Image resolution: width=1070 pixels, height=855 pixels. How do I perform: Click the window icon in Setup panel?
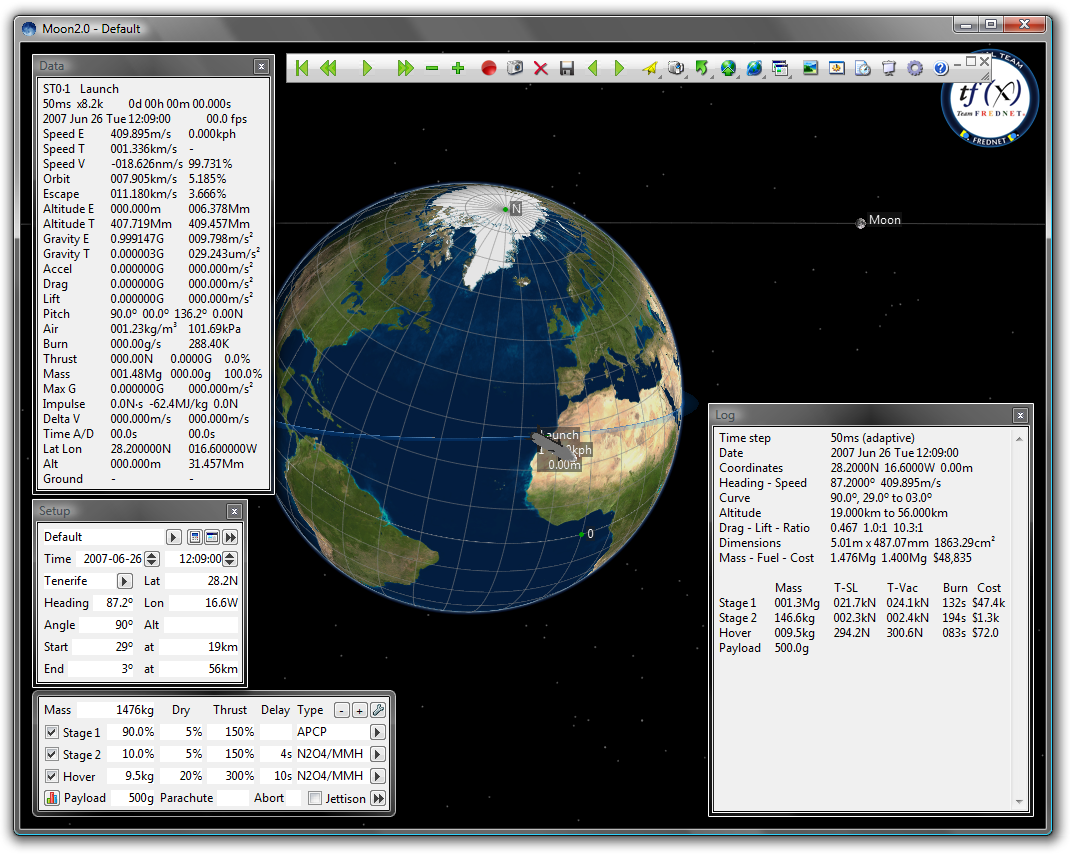coord(212,537)
